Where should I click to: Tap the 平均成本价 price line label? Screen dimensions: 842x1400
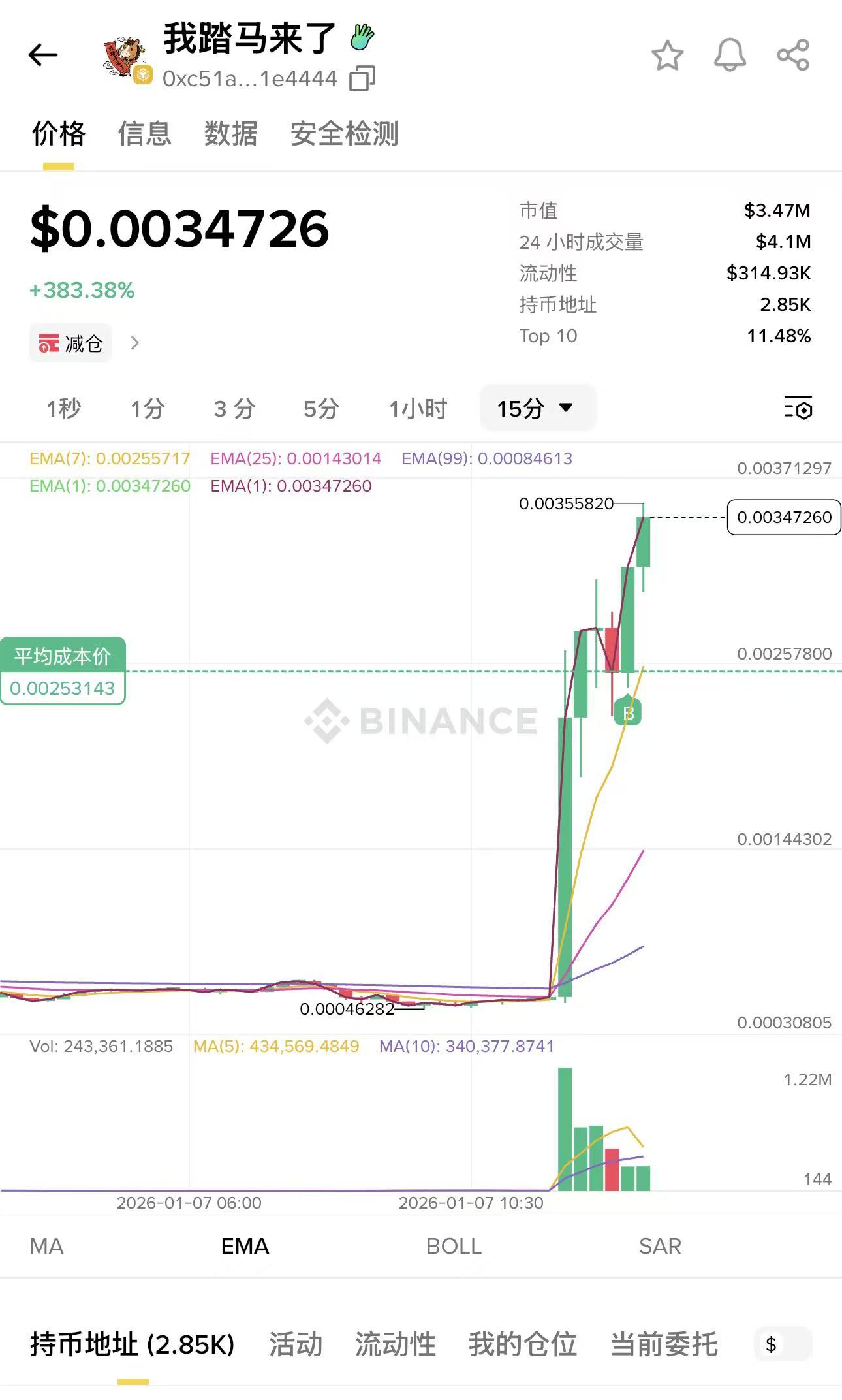pos(63,671)
